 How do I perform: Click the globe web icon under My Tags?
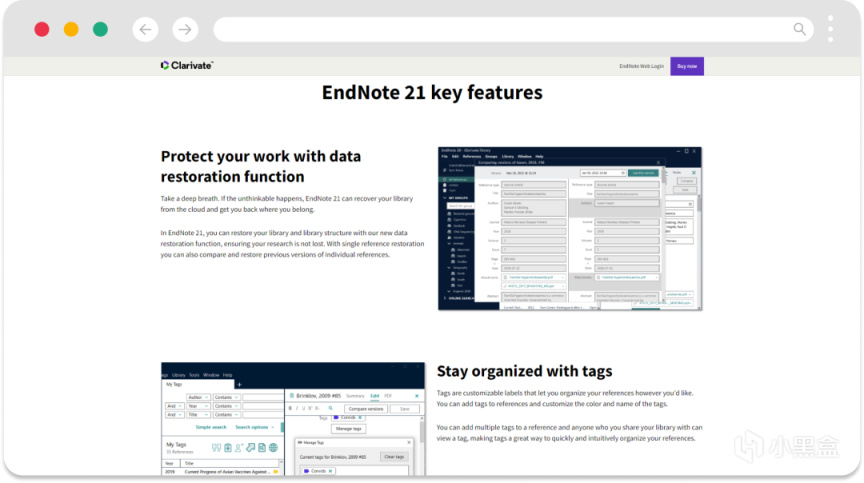pos(273,448)
